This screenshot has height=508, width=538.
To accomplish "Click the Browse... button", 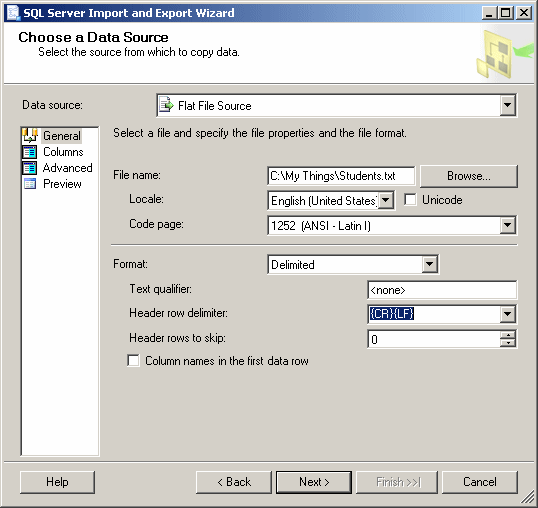I will point(469,176).
